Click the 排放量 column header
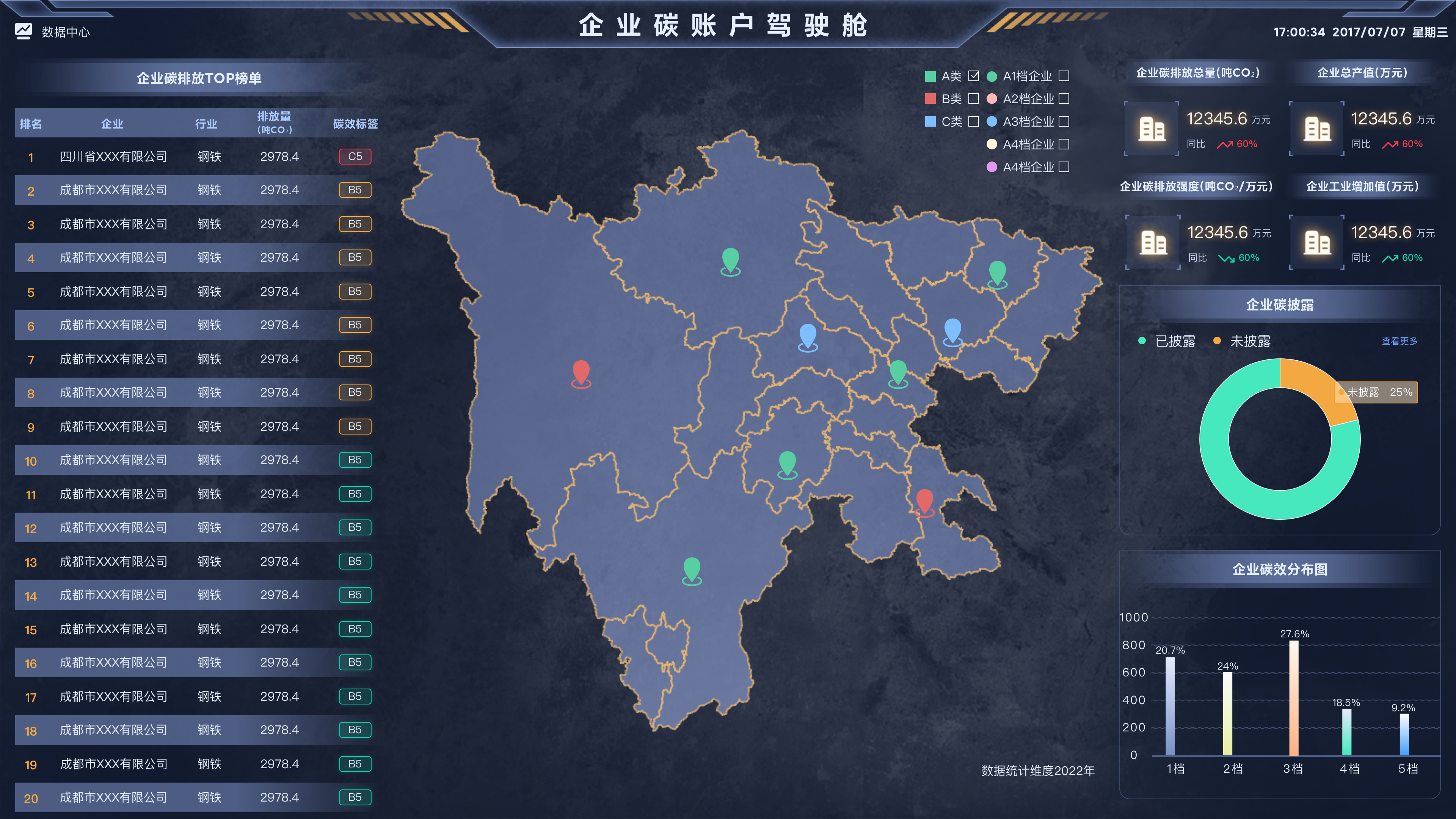The height and width of the screenshot is (819, 1456). point(274,122)
